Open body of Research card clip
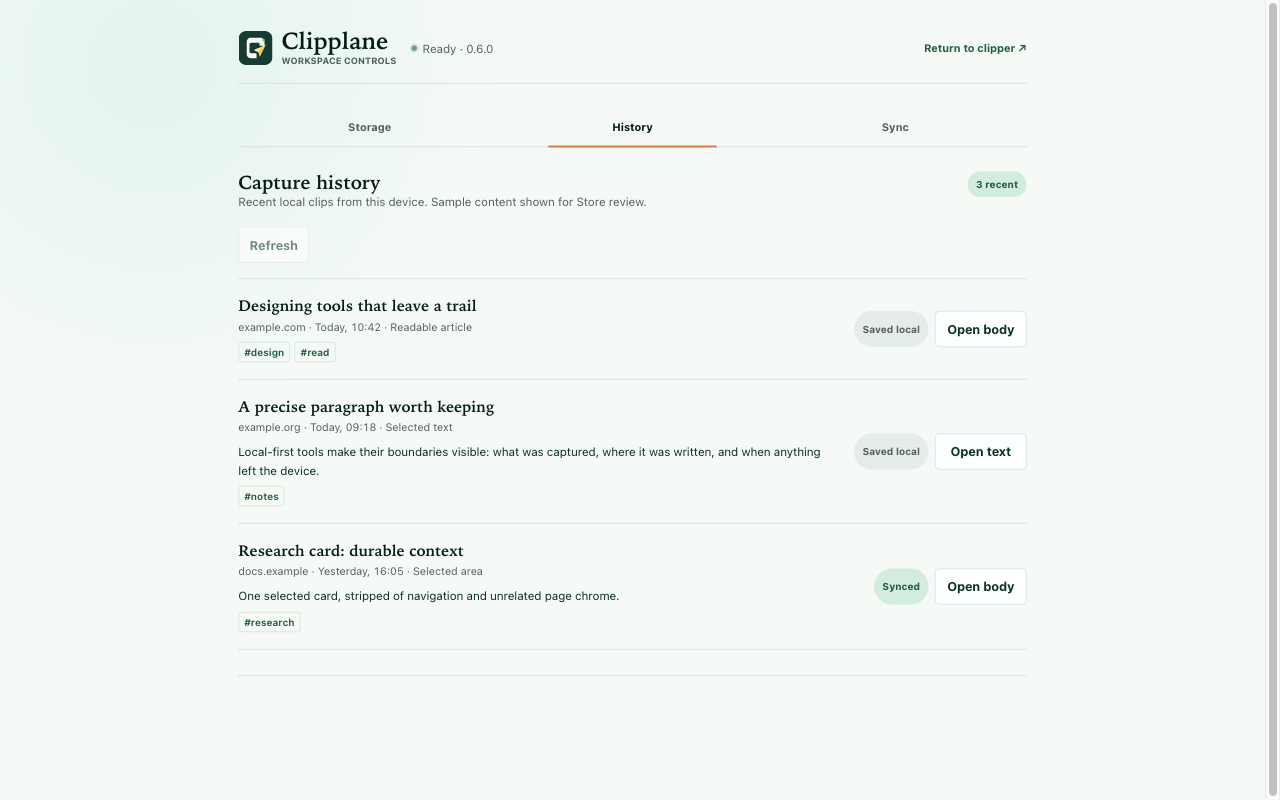1280x800 pixels. tap(980, 587)
